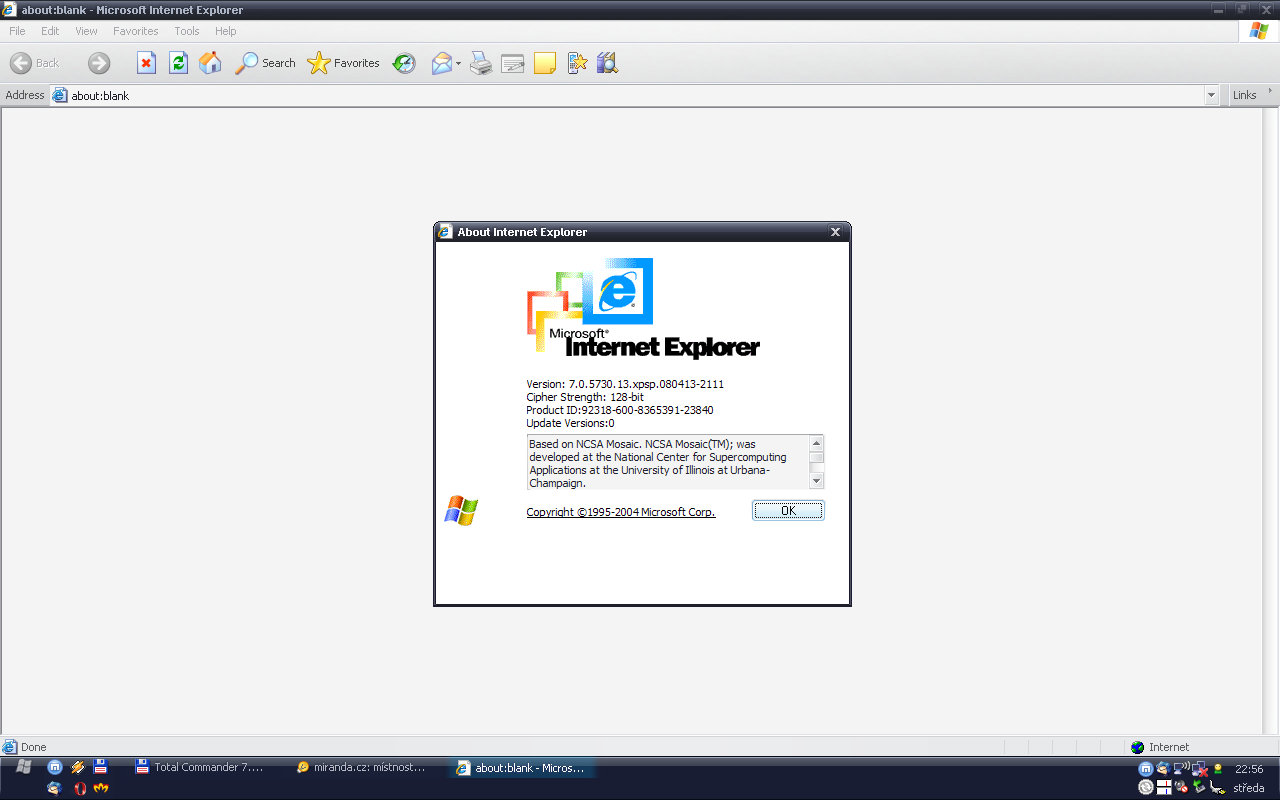Open the Copyright Microsoft Corp. link

621,512
